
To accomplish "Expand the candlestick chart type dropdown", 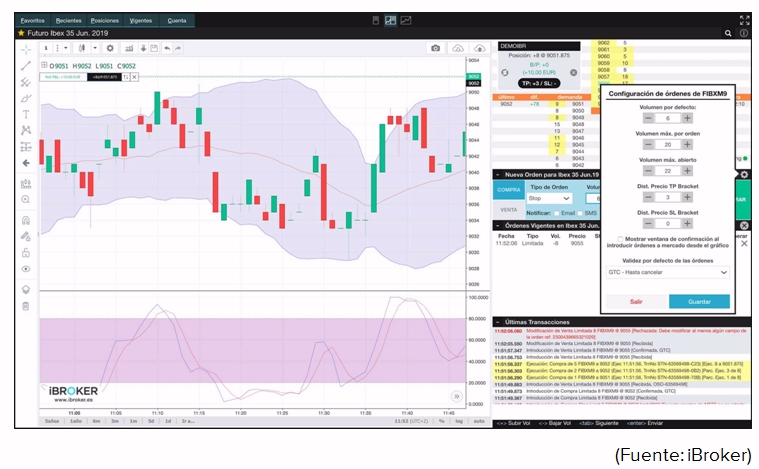I will click(x=95, y=48).
